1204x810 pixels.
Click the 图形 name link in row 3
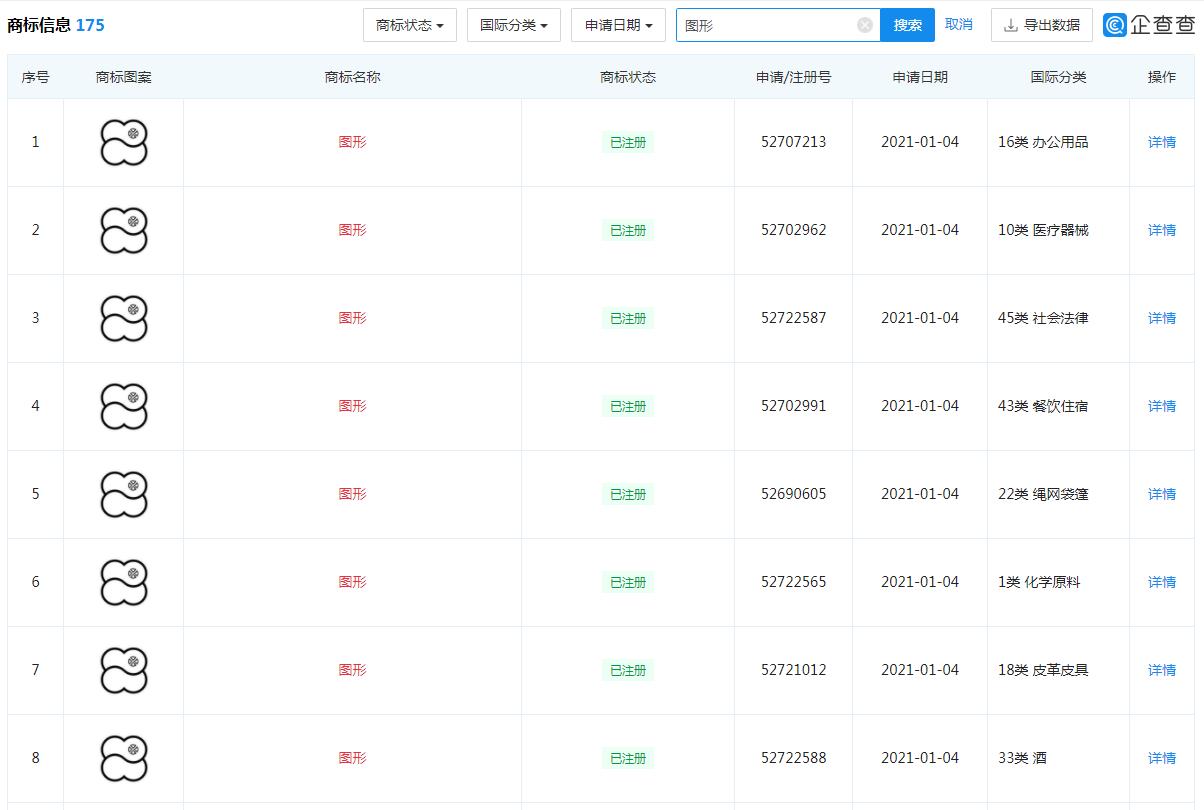pos(351,318)
